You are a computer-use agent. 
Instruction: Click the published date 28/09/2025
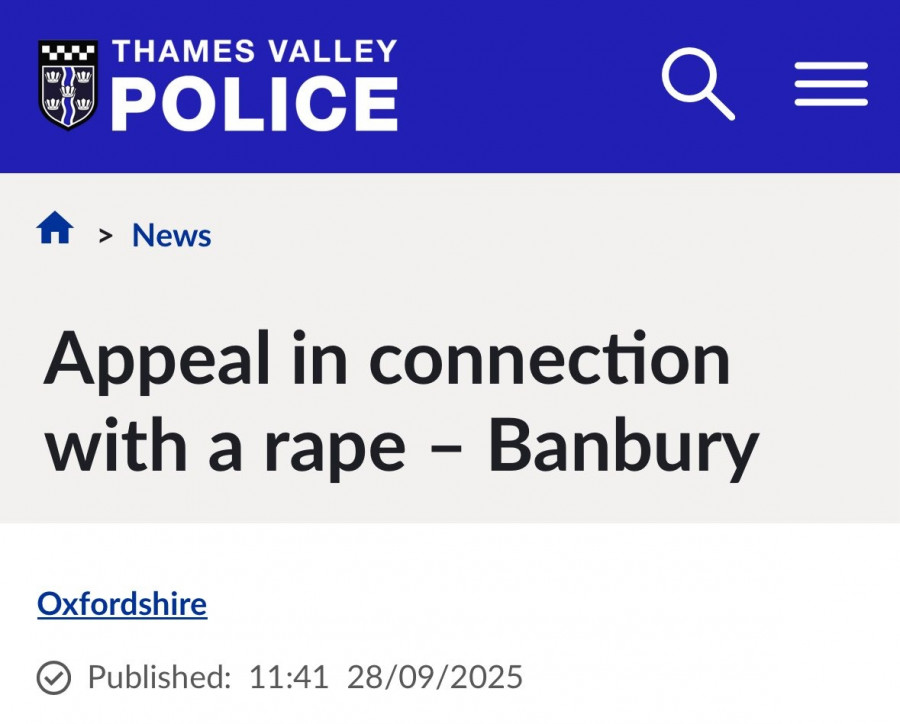click(435, 677)
